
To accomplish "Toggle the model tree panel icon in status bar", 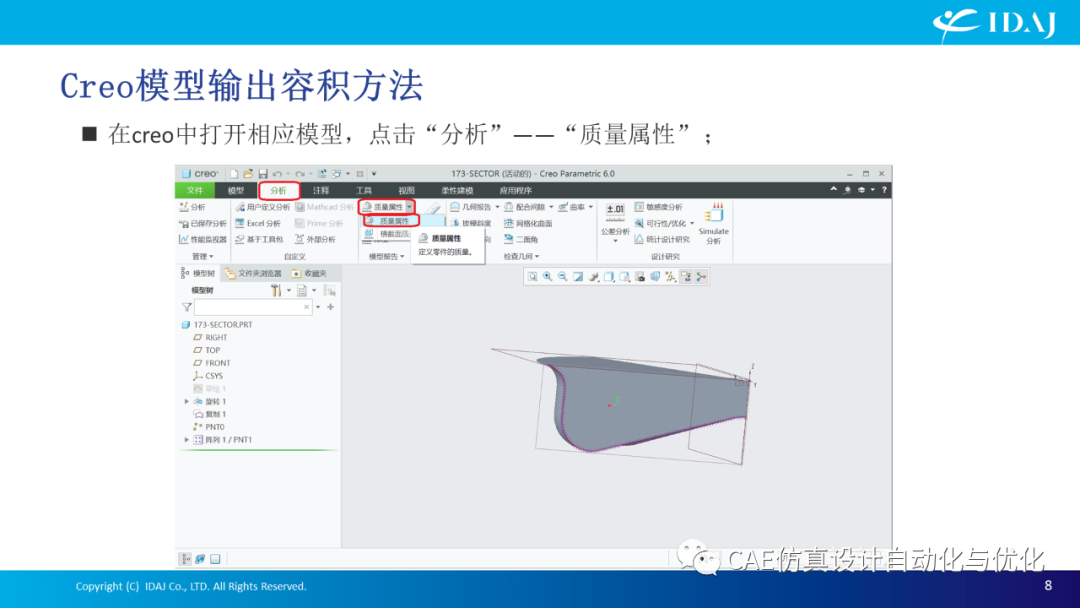I will point(185,559).
